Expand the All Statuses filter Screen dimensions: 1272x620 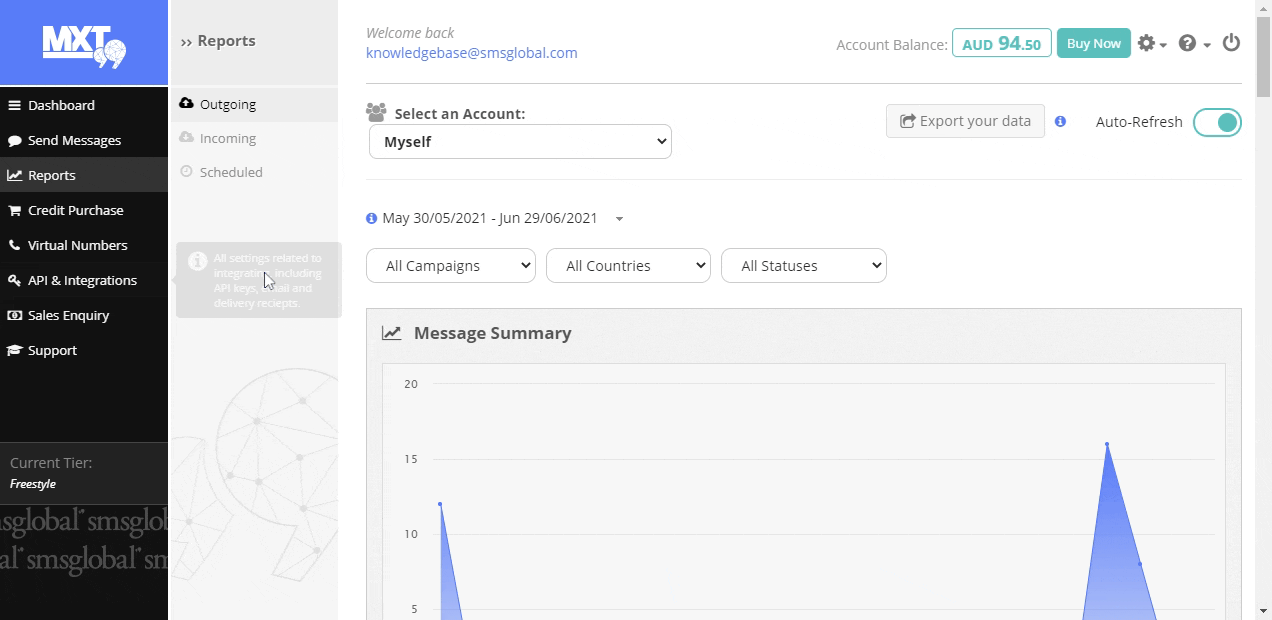[803, 266]
